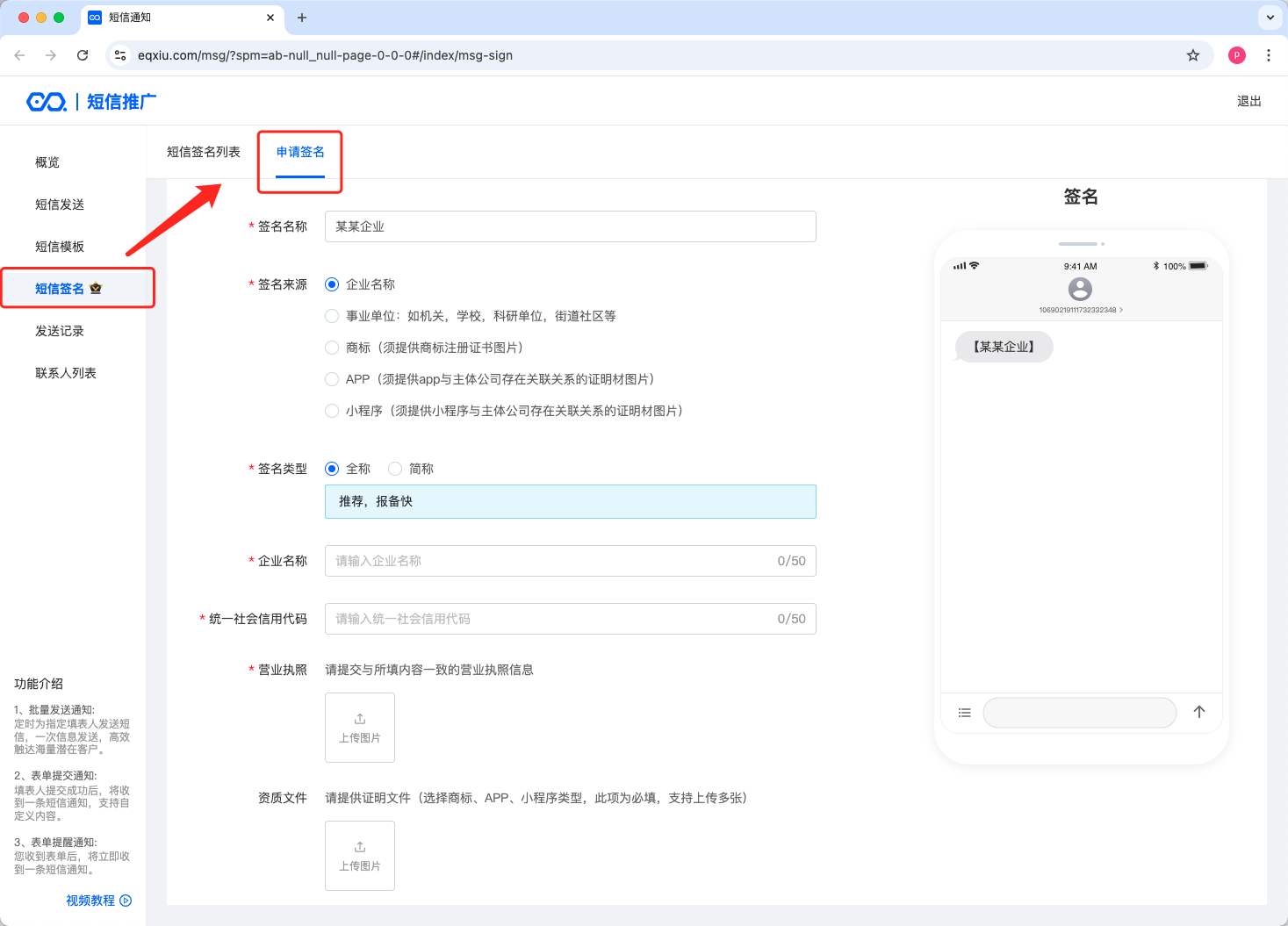The width and height of the screenshot is (1288, 926).
Task: Expand the Chrome tab search dropdown
Action: [1270, 18]
